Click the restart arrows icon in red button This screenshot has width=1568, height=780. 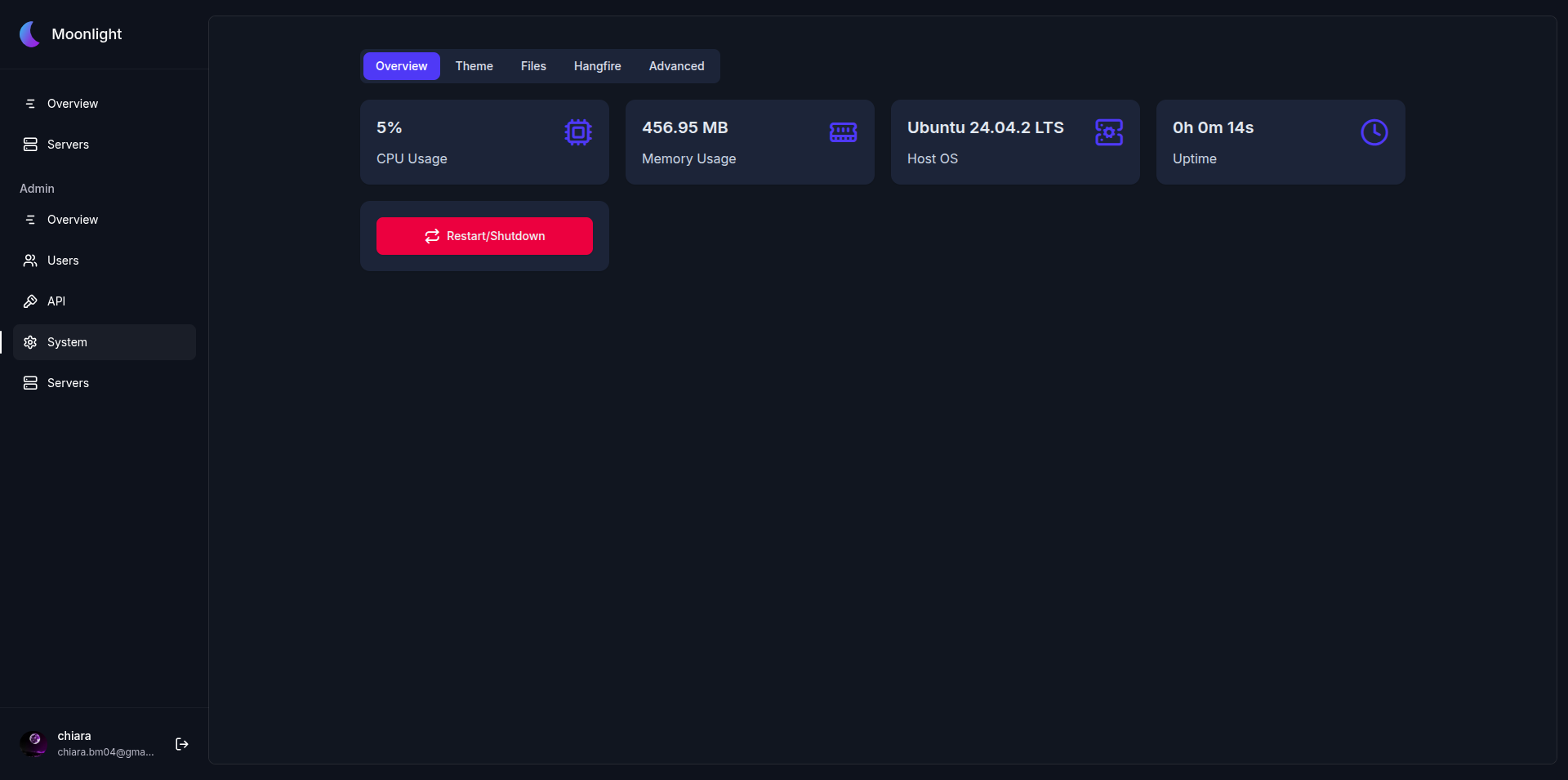point(432,236)
